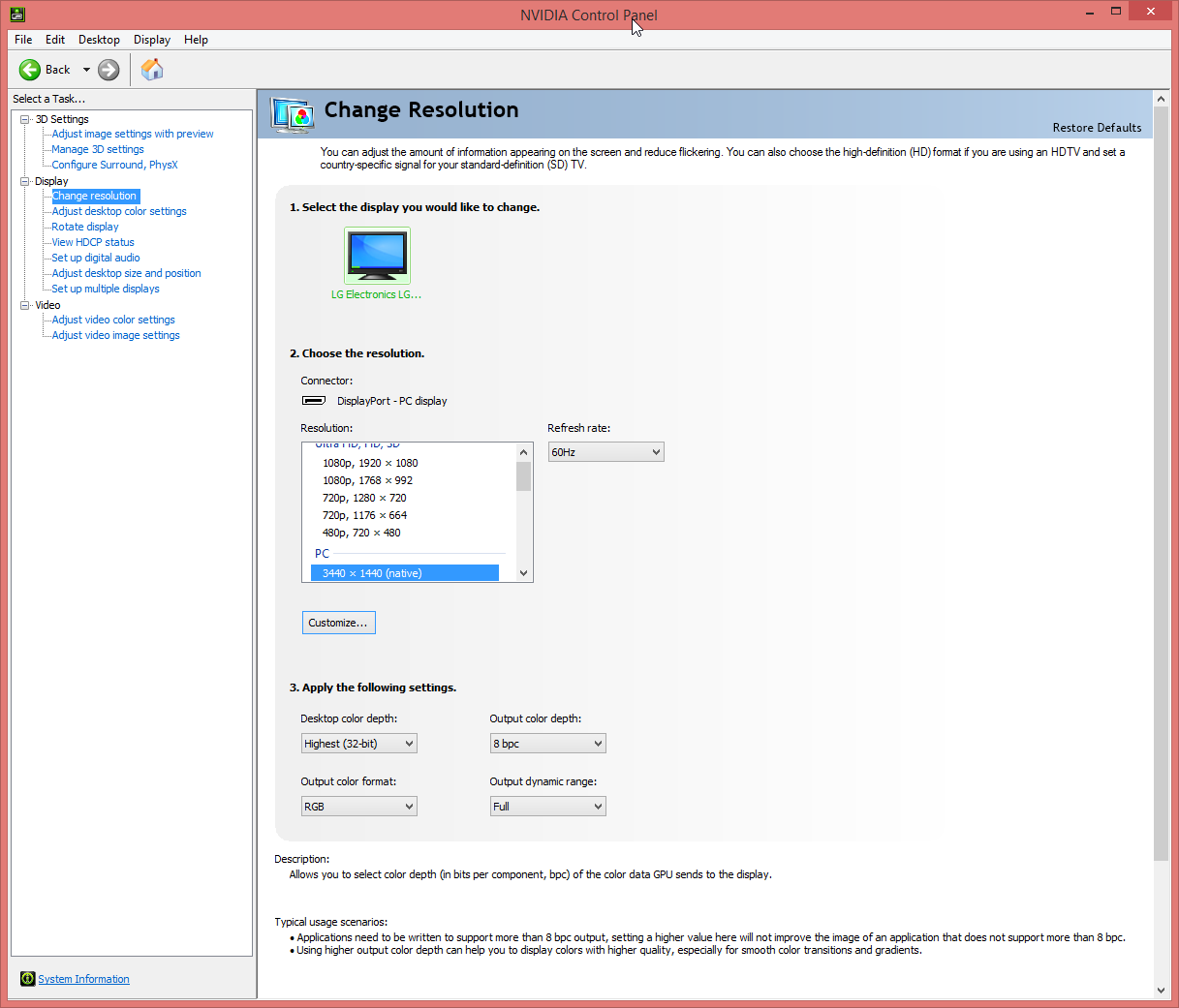
Task: Open the Display menu
Action: click(x=152, y=40)
